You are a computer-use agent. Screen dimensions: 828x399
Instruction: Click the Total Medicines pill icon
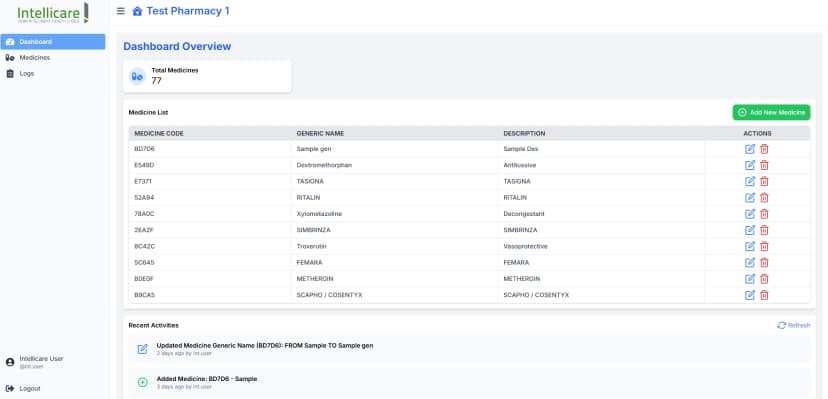click(137, 77)
